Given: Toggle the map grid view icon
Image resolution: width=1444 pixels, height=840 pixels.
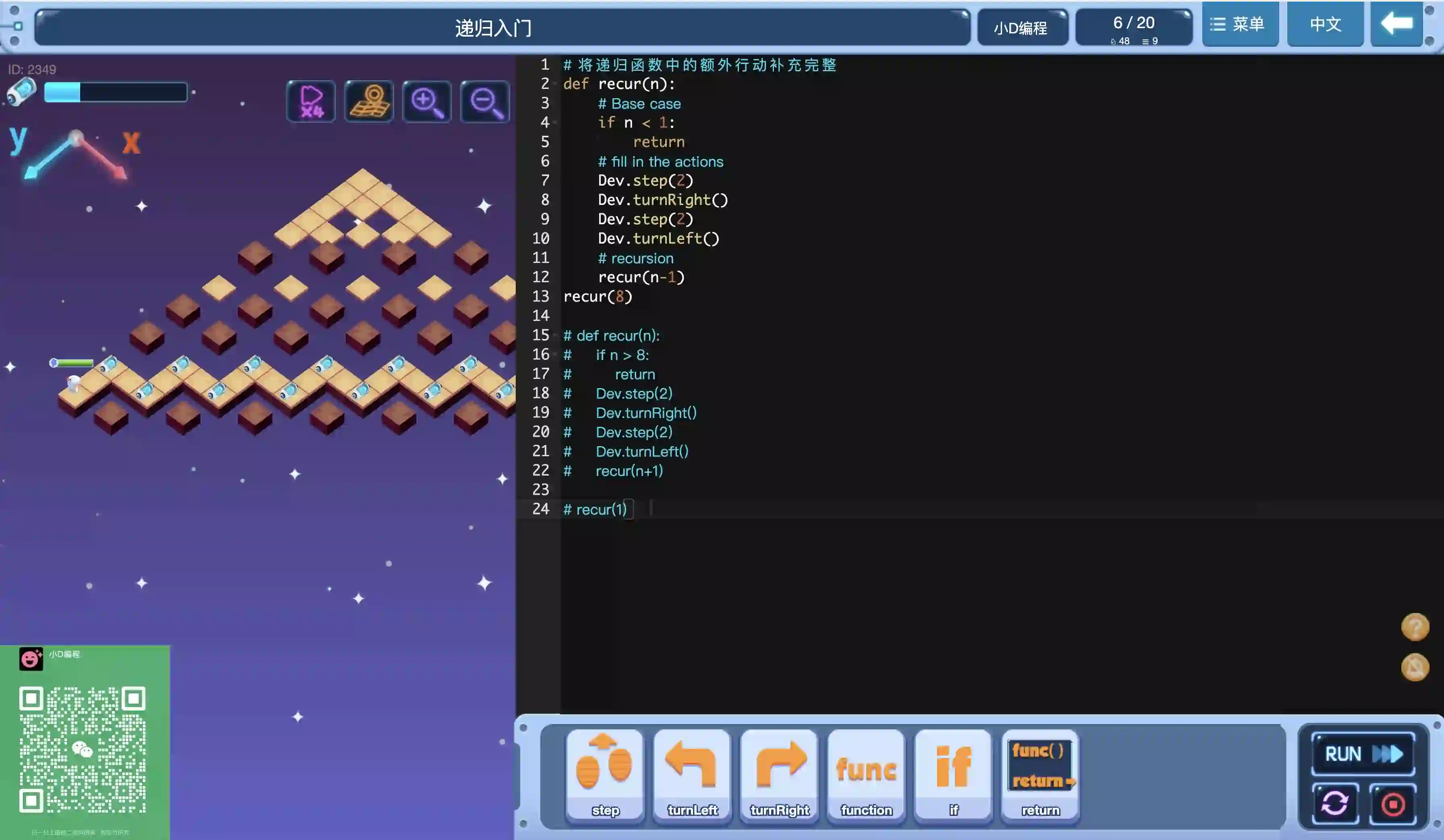Looking at the screenshot, I should 369,101.
